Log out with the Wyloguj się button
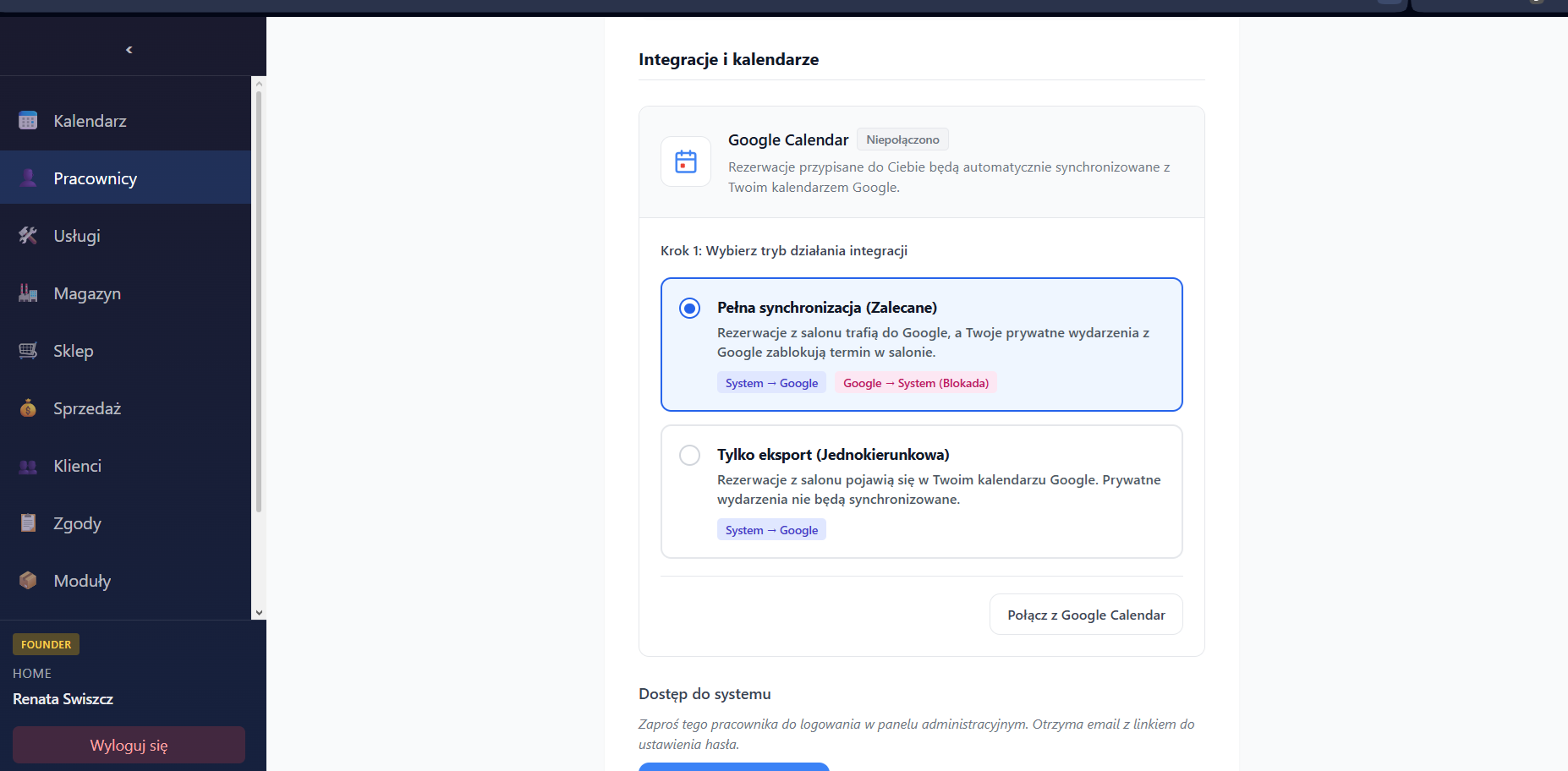Image resolution: width=1568 pixels, height=771 pixels. coord(129,745)
